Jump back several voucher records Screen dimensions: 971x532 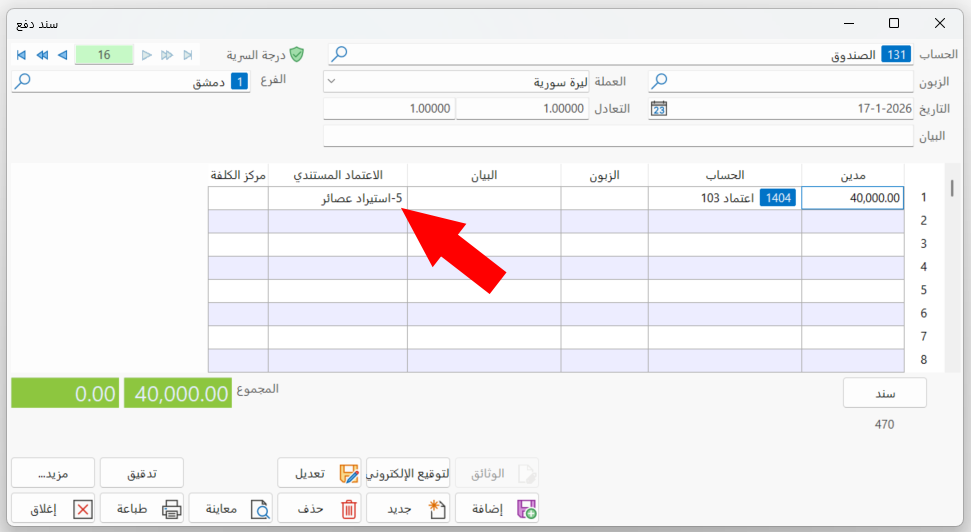[x=42, y=55]
